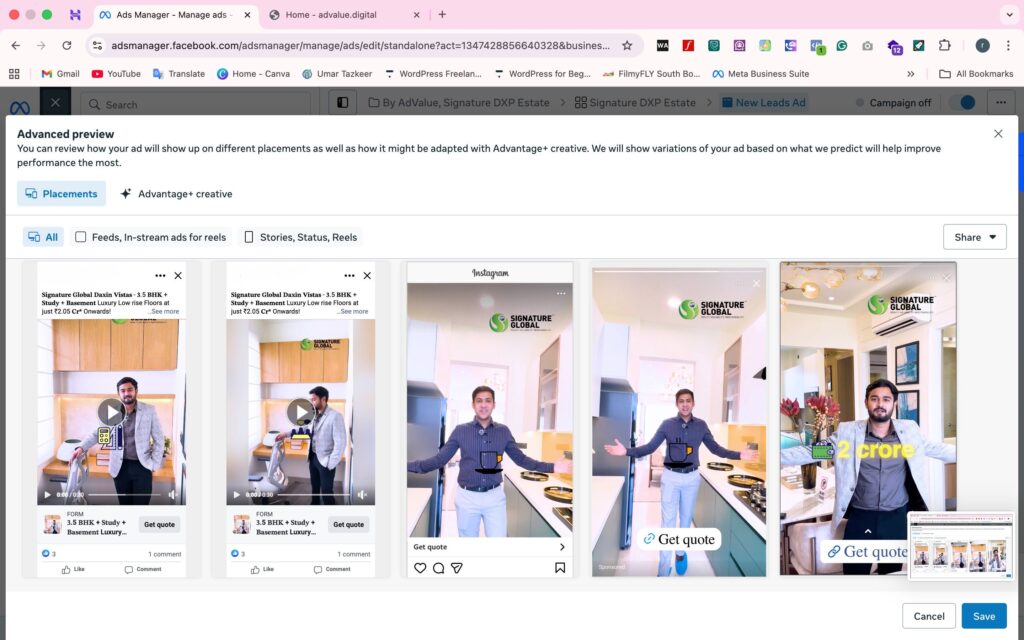The width and height of the screenshot is (1024, 640).
Task: Click the Instagram save bookmark icon
Action: click(x=560, y=568)
